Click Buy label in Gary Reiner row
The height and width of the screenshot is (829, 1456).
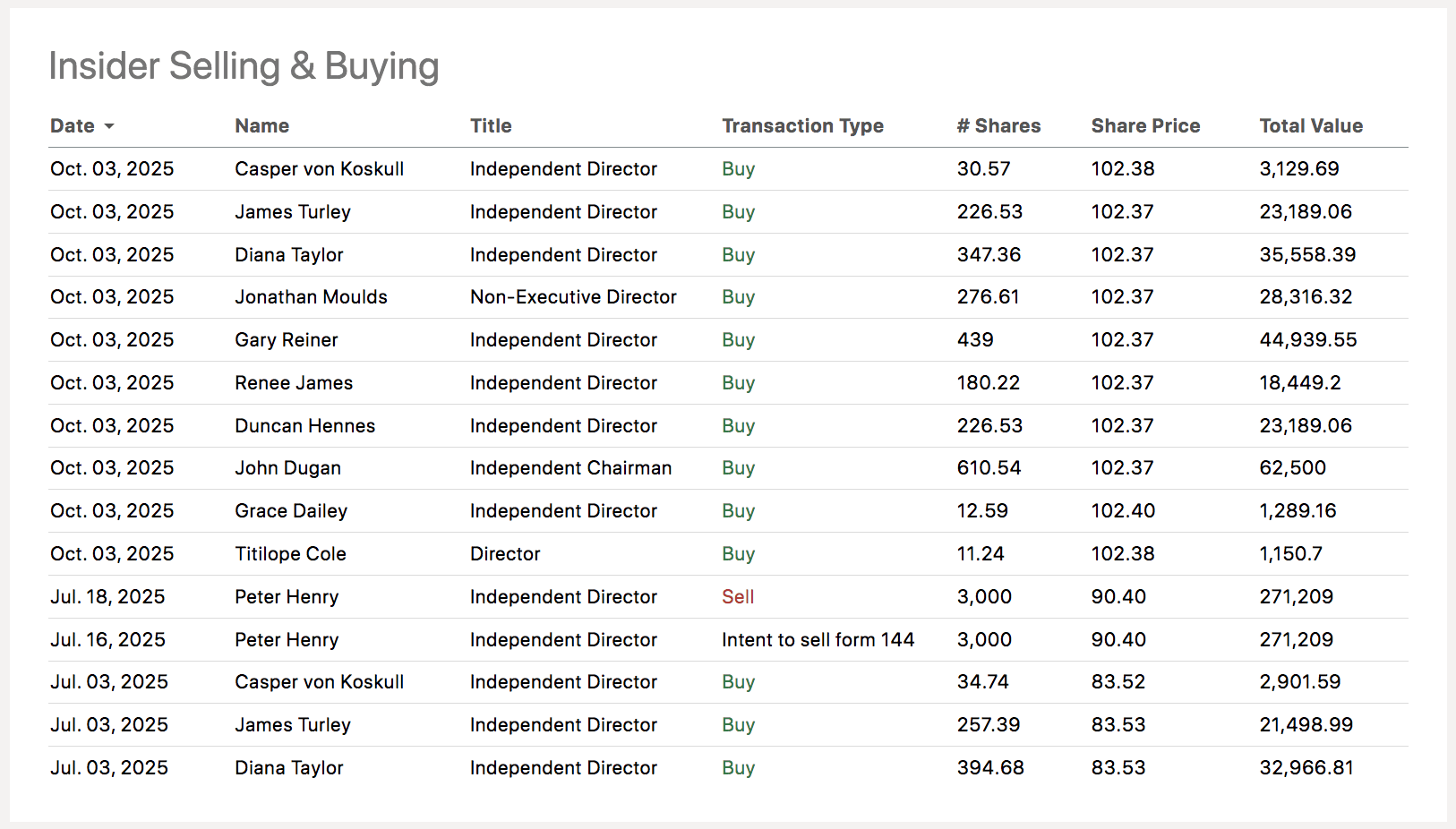[738, 340]
